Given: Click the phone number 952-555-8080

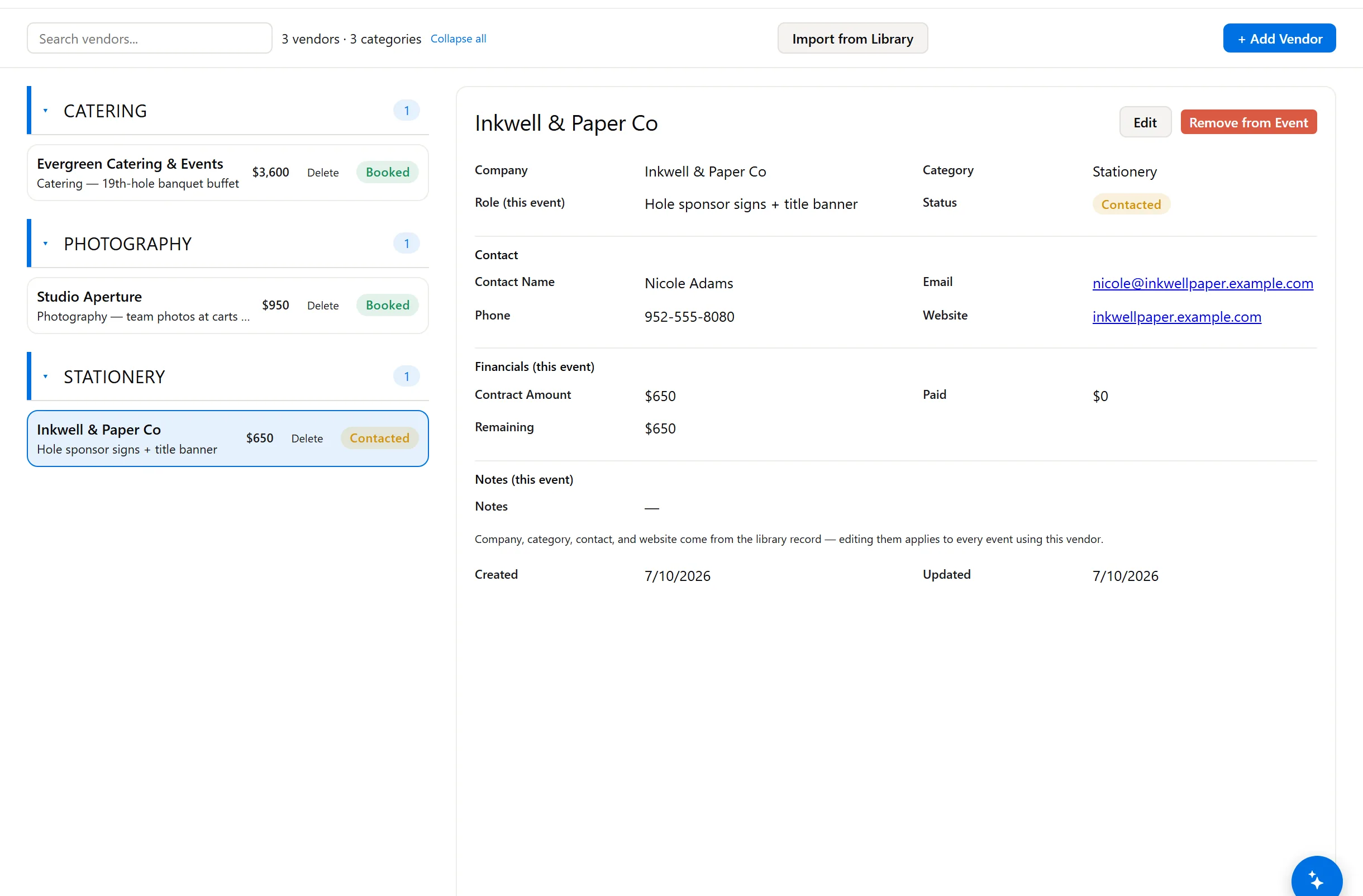Looking at the screenshot, I should click(x=689, y=316).
